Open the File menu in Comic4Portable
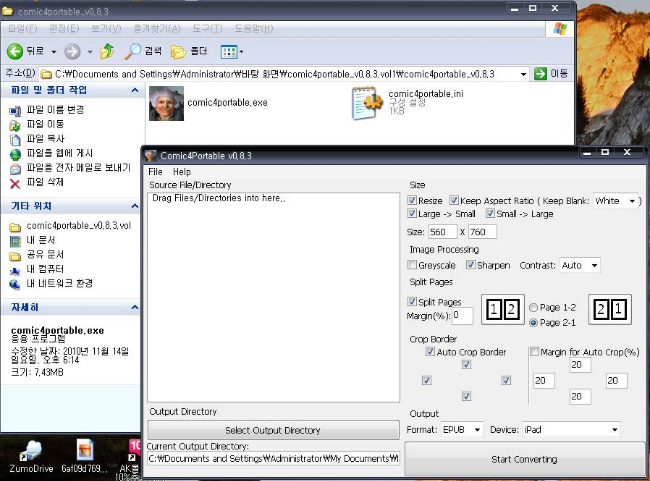This screenshot has width=650, height=481. tap(155, 172)
